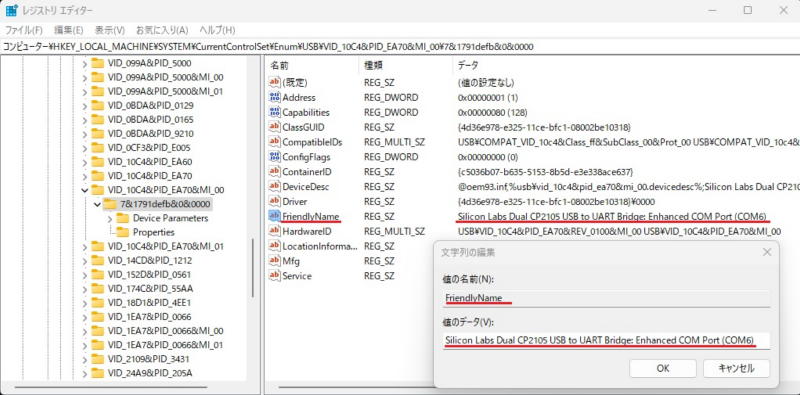Click the registry path address bar

point(400,47)
